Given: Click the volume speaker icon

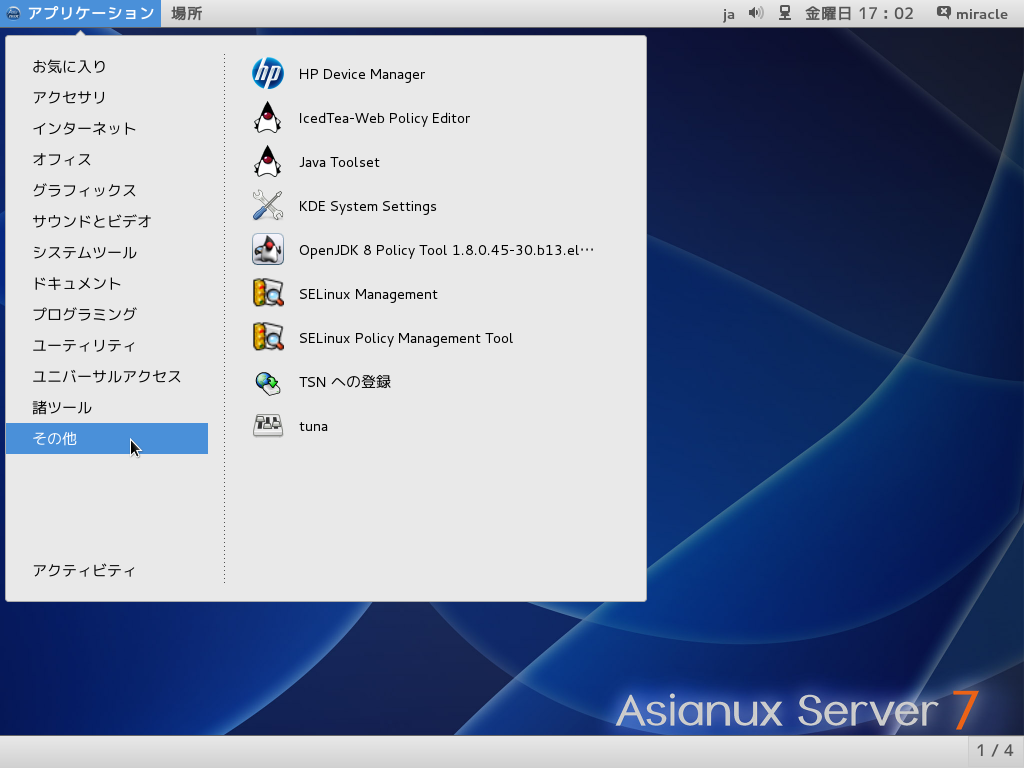Looking at the screenshot, I should click(756, 13).
